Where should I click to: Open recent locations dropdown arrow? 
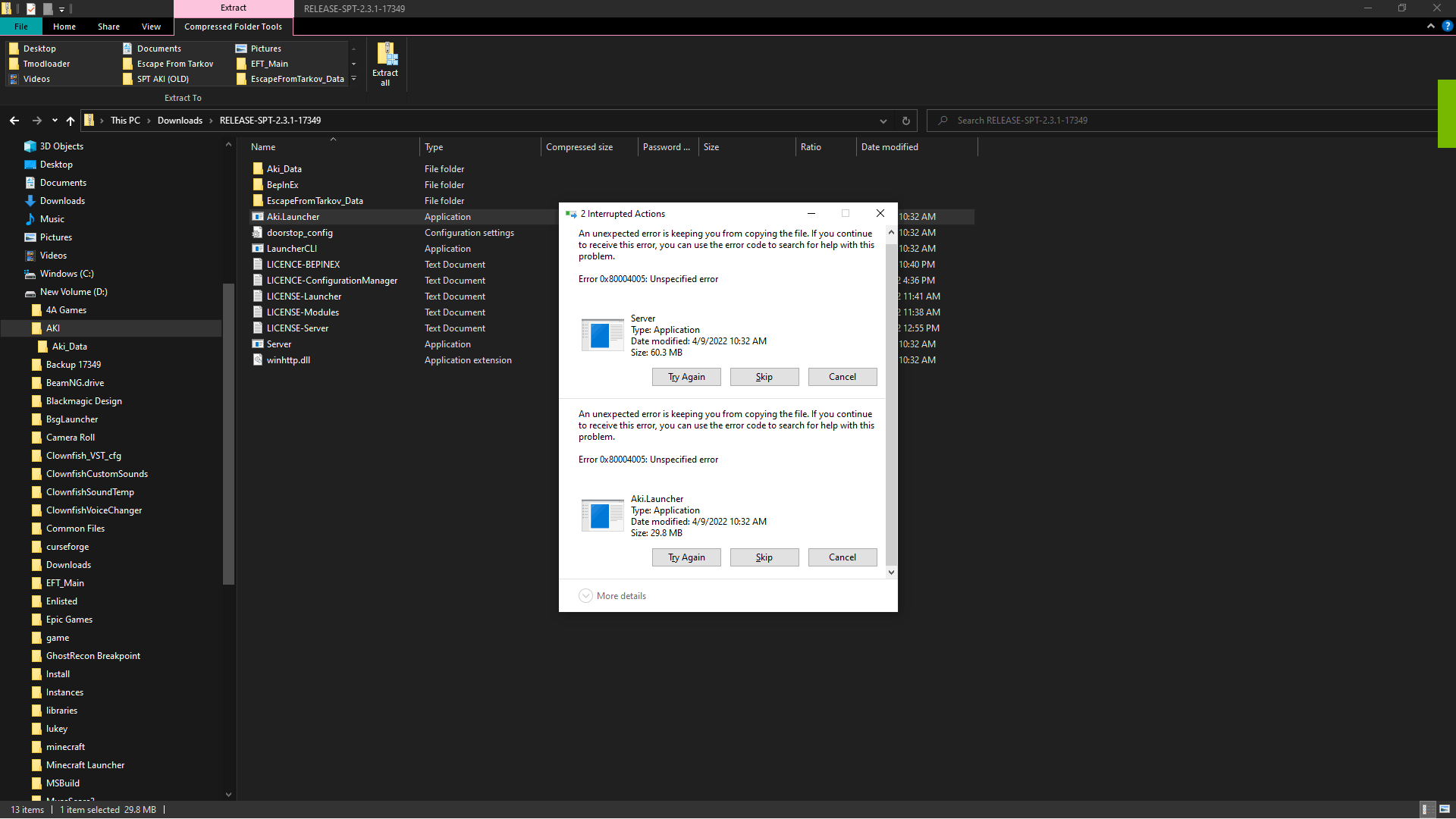tap(55, 121)
